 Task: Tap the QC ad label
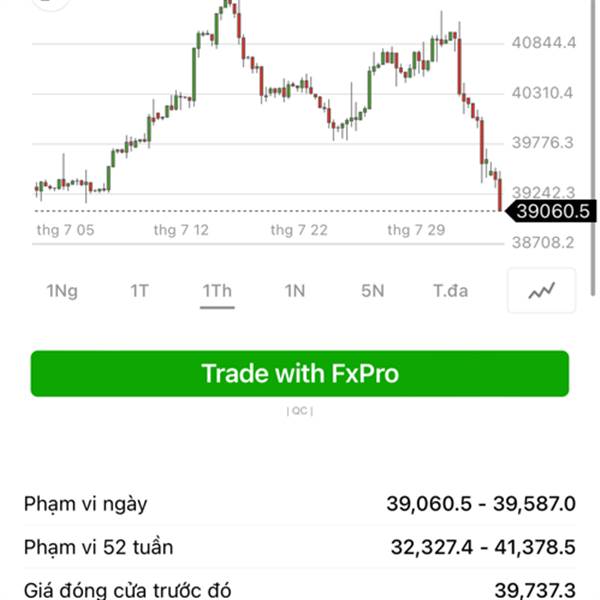point(300,411)
